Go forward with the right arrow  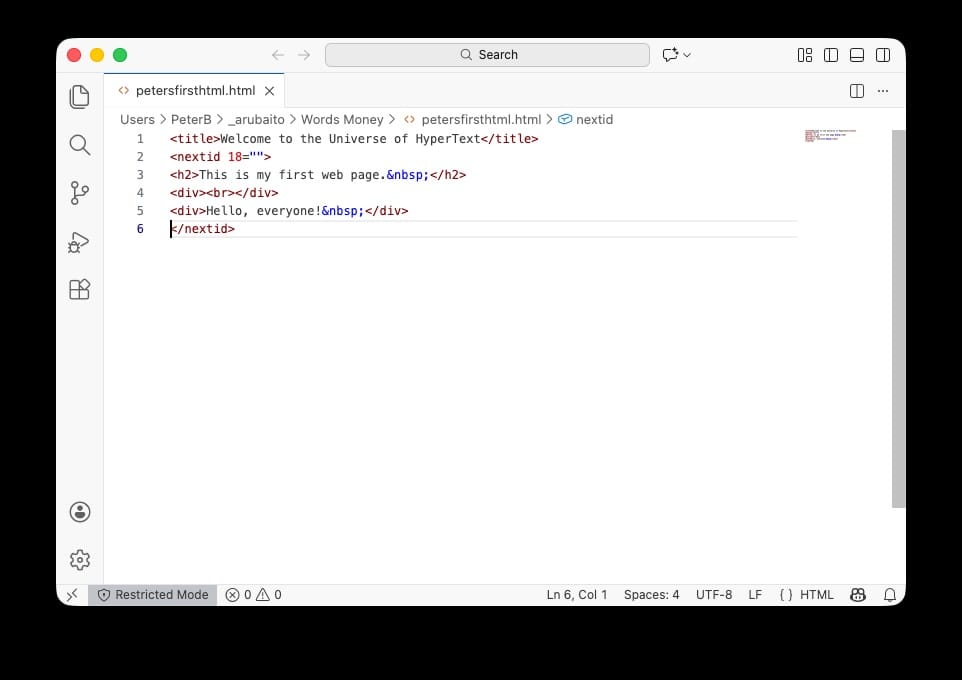coord(304,55)
